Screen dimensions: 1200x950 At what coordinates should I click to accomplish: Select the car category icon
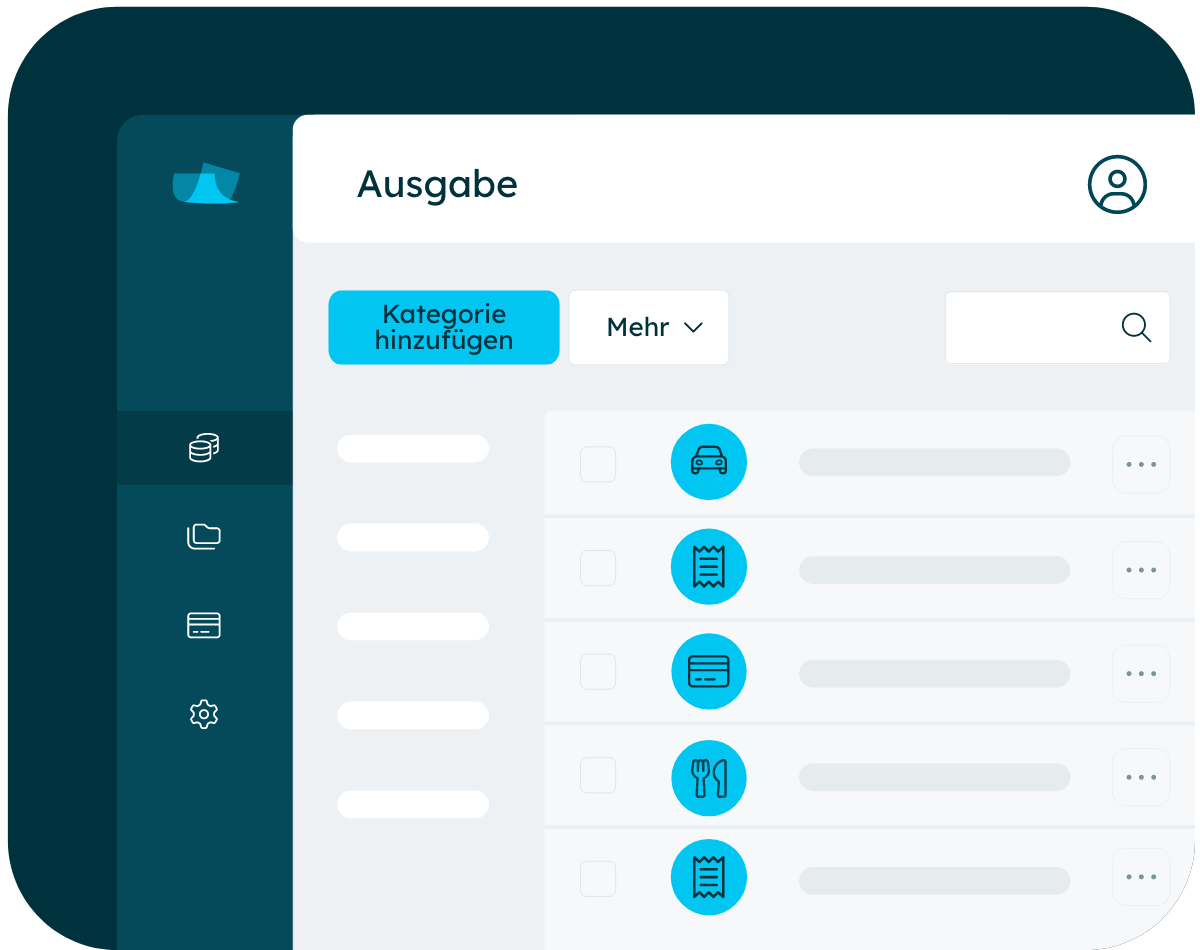(x=709, y=462)
